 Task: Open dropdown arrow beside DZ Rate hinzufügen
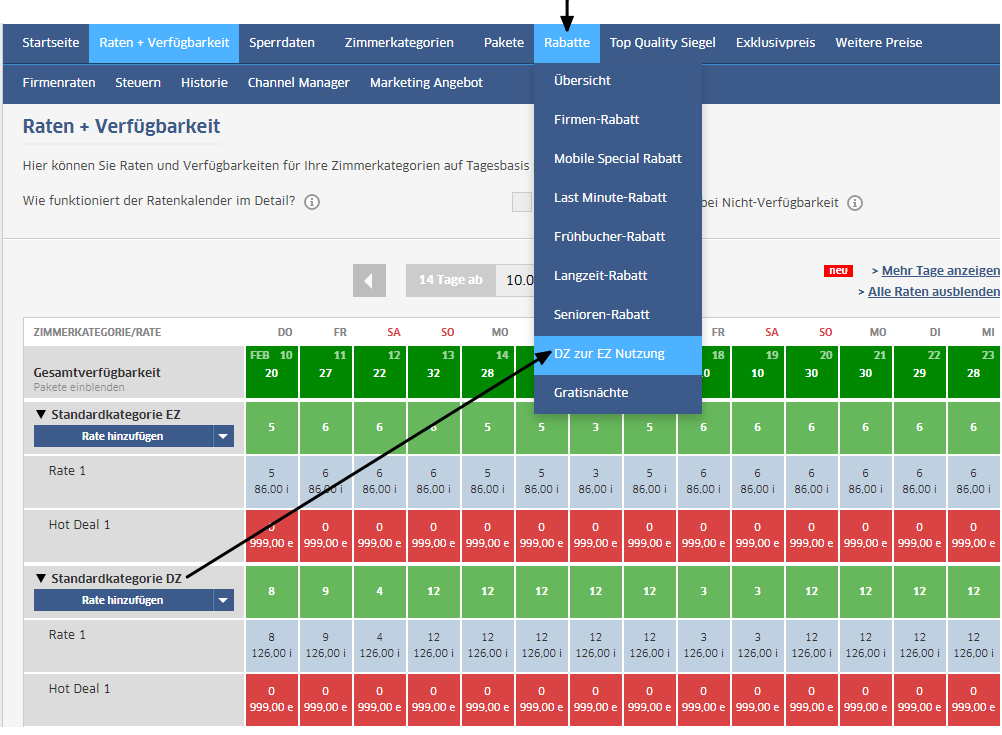[x=224, y=600]
